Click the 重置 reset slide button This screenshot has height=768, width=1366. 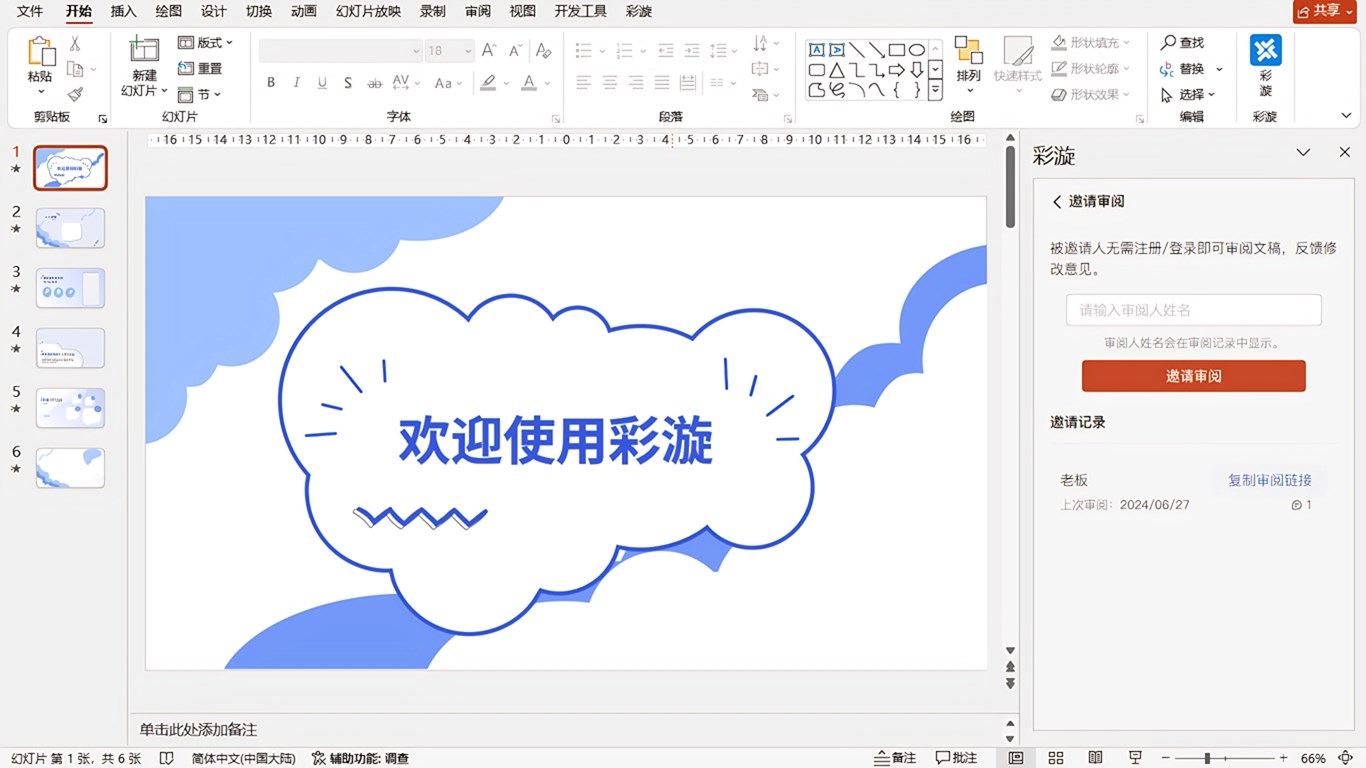(200, 69)
